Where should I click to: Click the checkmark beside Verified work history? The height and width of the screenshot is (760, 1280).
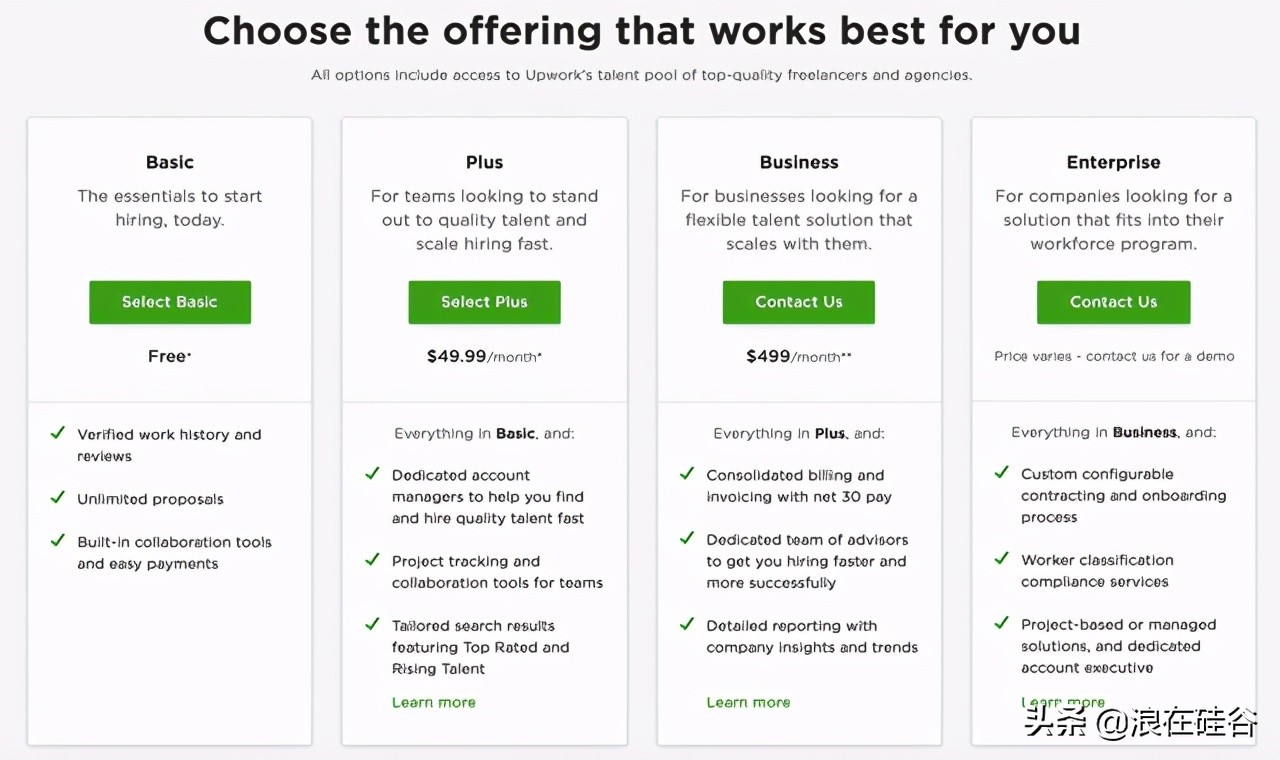point(57,434)
